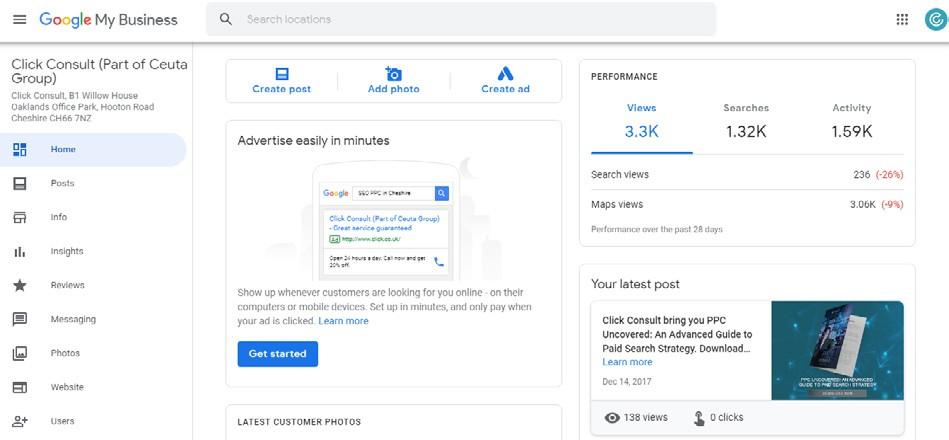This screenshot has width=949, height=440.
Task: Click the Maps views row
Action: click(747, 205)
